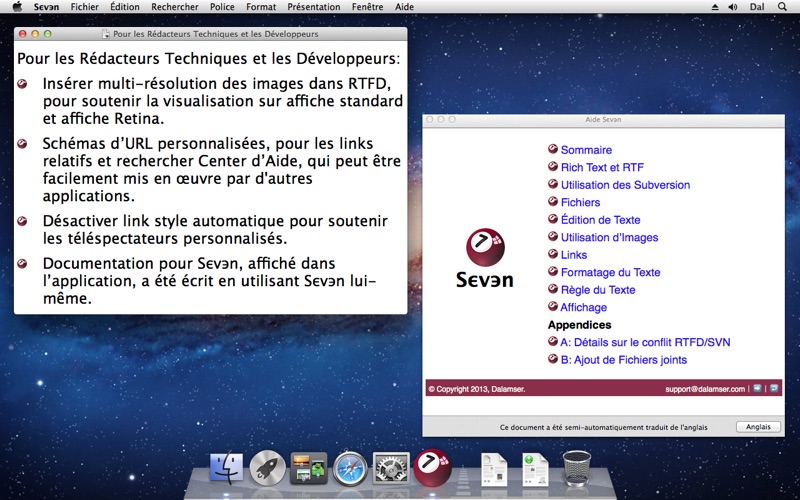Click the ball bullet beside Désactiver link style
The width and height of the screenshot is (800, 500).
(x=22, y=221)
